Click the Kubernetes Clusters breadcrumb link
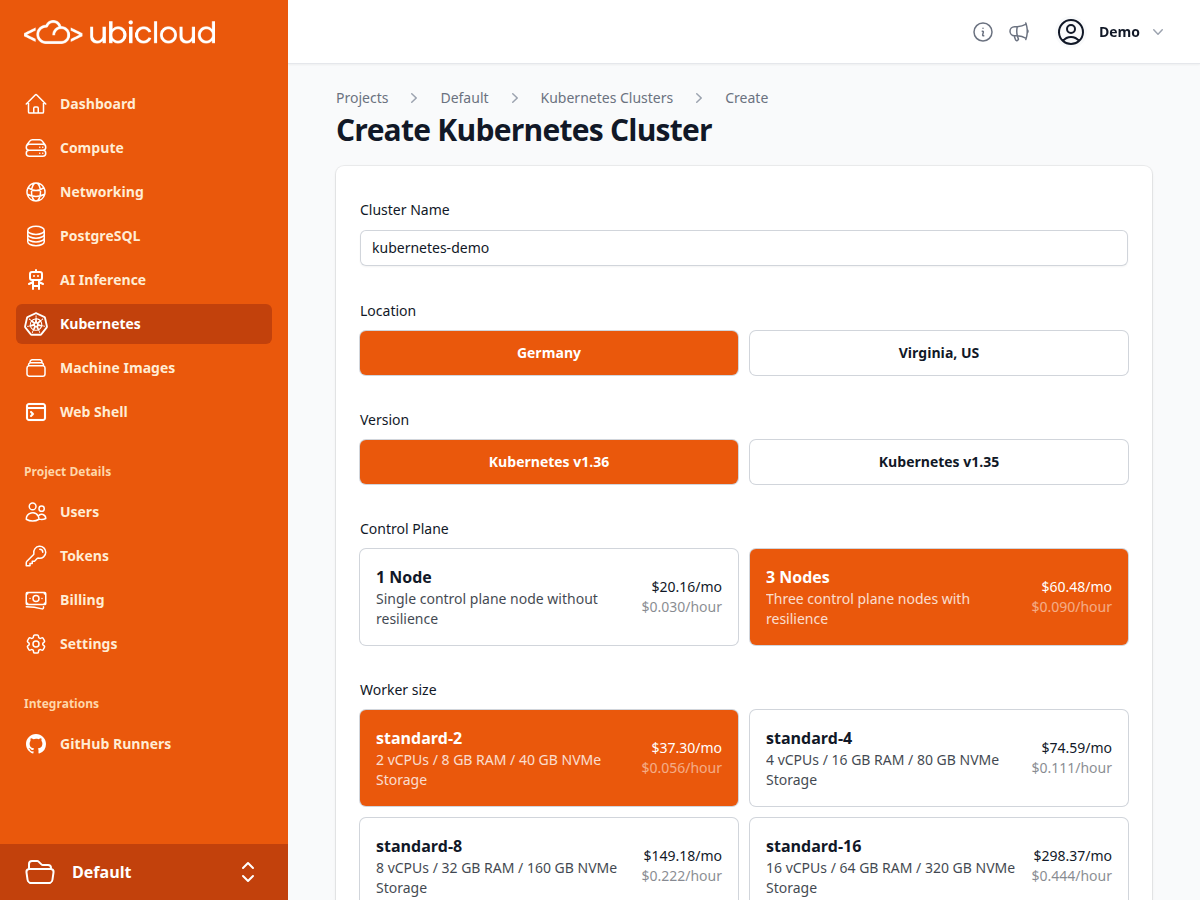Screen dimensions: 1200x900 pyautogui.click(x=607, y=98)
